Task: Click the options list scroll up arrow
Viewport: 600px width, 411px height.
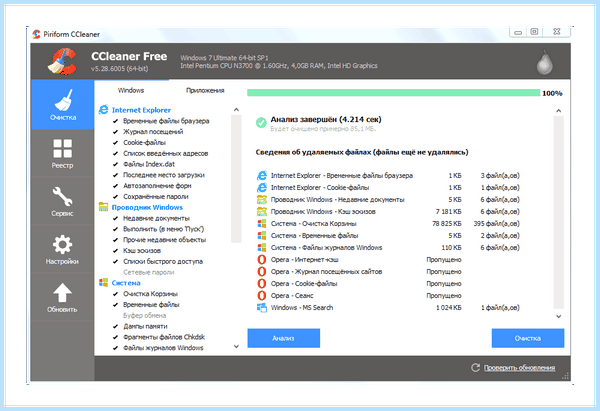Action: [236, 110]
